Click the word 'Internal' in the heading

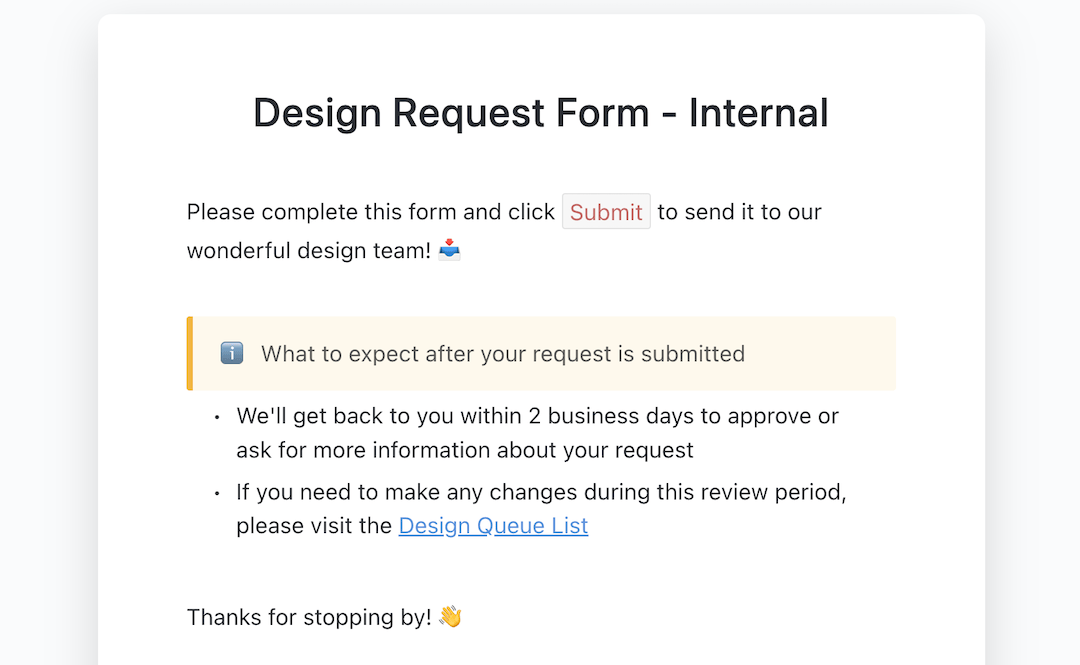(758, 113)
